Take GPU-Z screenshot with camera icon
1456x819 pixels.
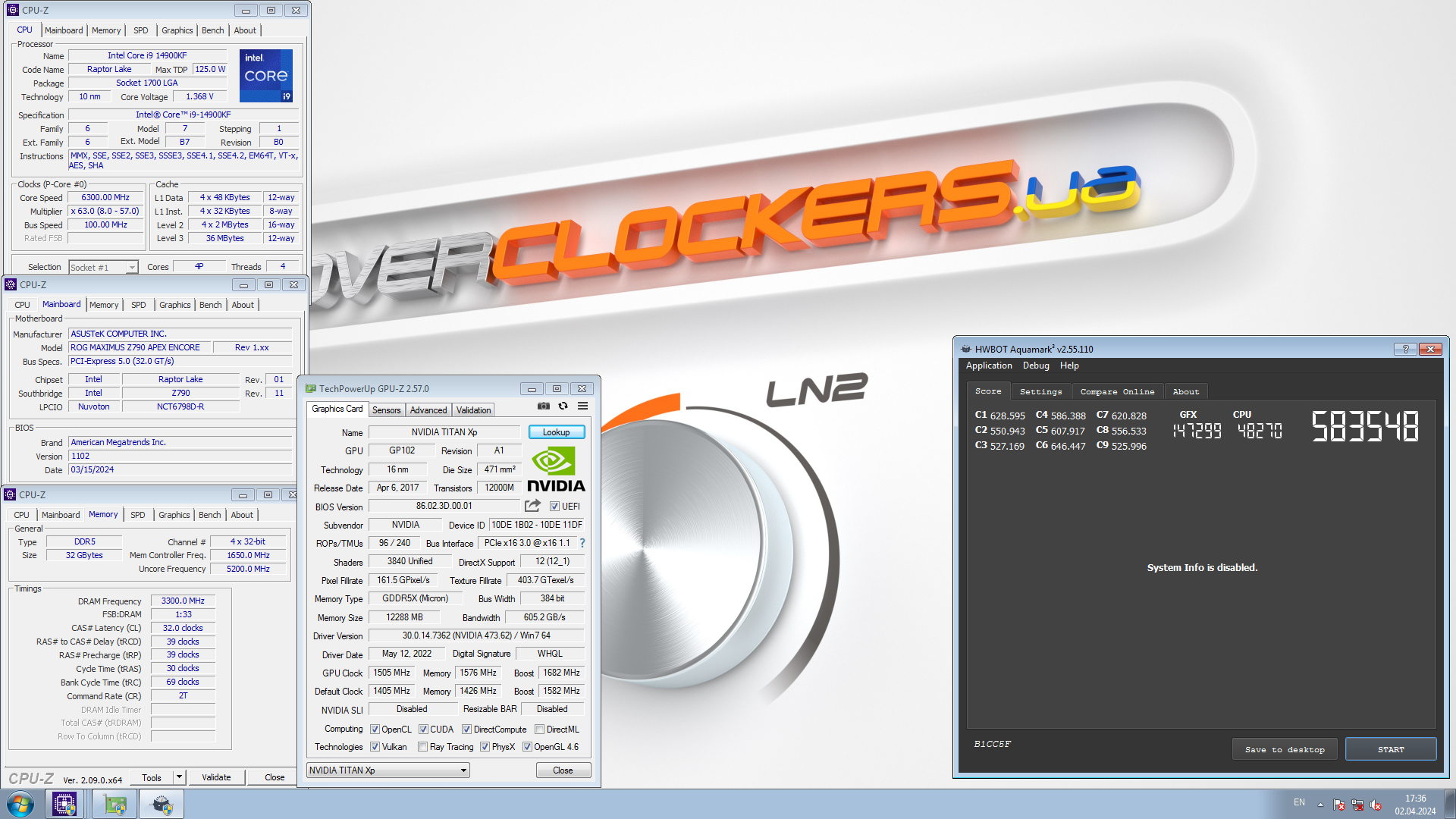coord(544,406)
